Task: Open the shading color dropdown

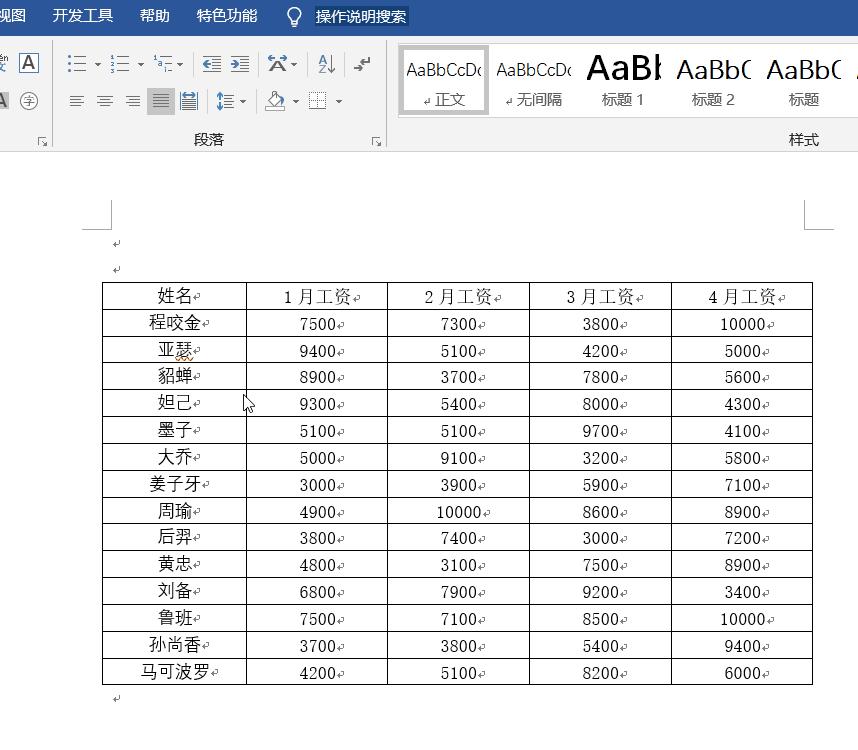Action: click(x=295, y=101)
